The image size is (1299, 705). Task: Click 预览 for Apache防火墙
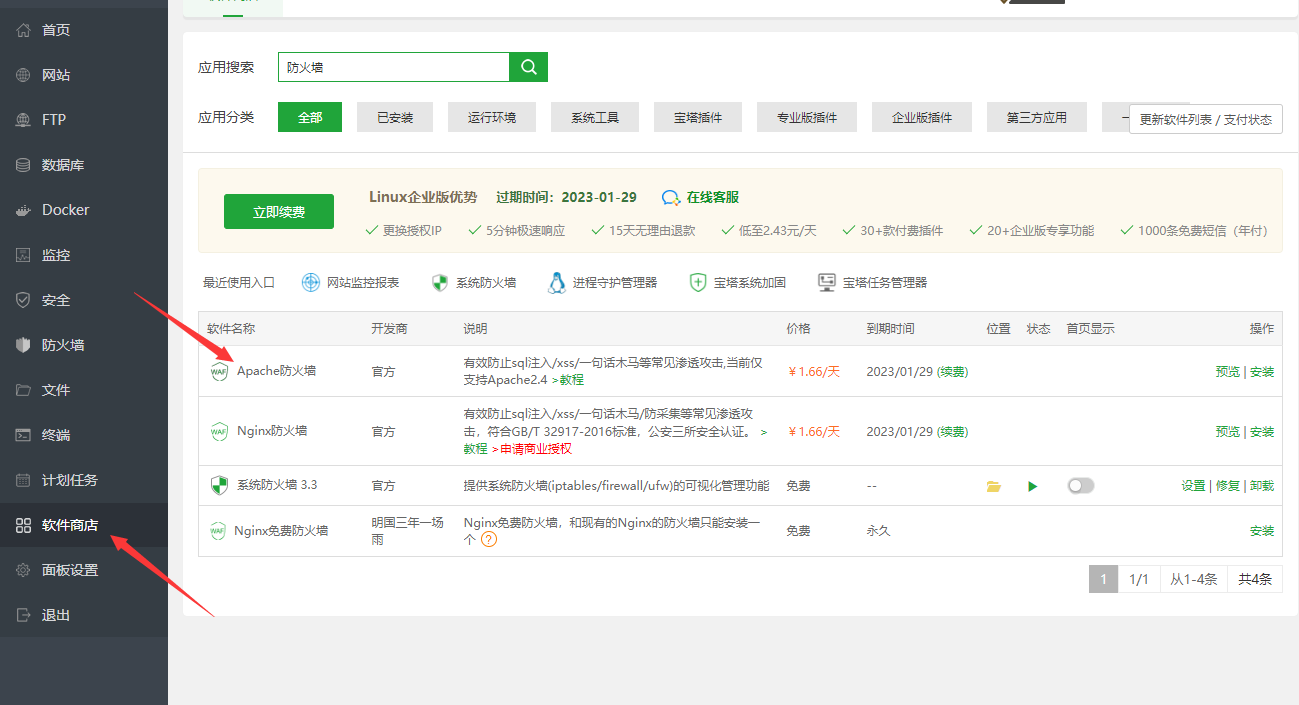point(1227,371)
